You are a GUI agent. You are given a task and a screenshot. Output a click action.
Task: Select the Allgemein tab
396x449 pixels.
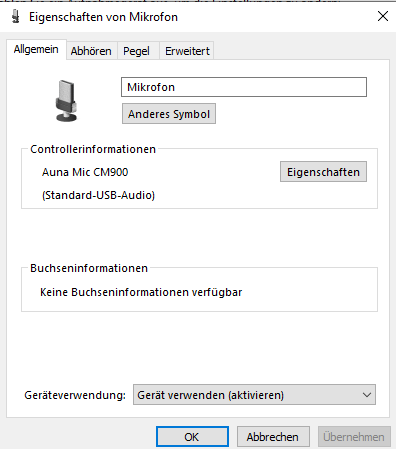[36, 49]
